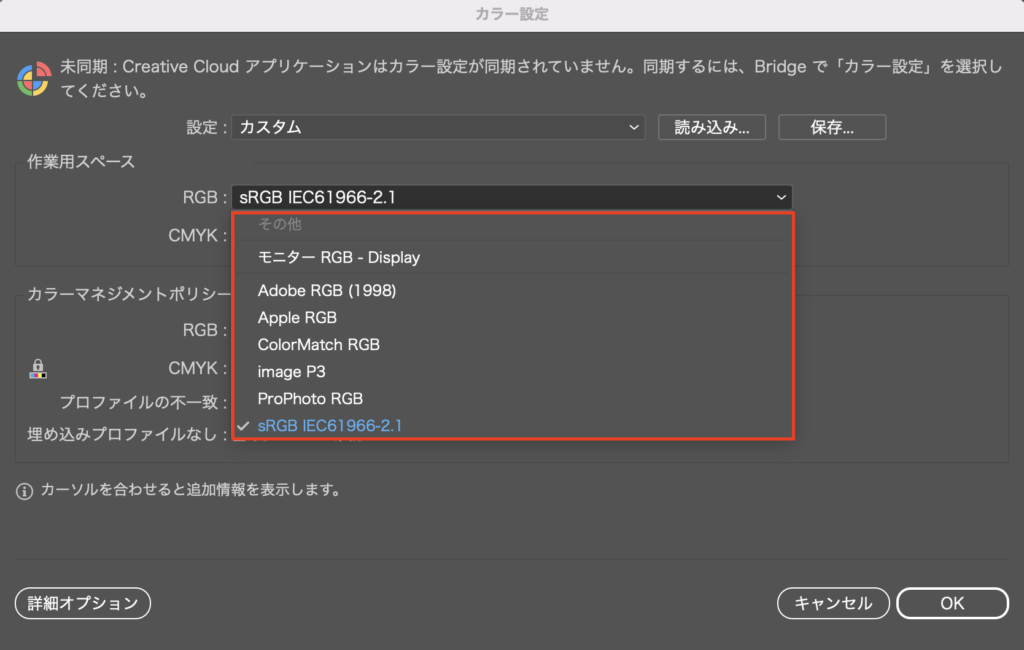This screenshot has height=650, width=1024.
Task: Select image P3 profile
Action: pyautogui.click(x=291, y=372)
